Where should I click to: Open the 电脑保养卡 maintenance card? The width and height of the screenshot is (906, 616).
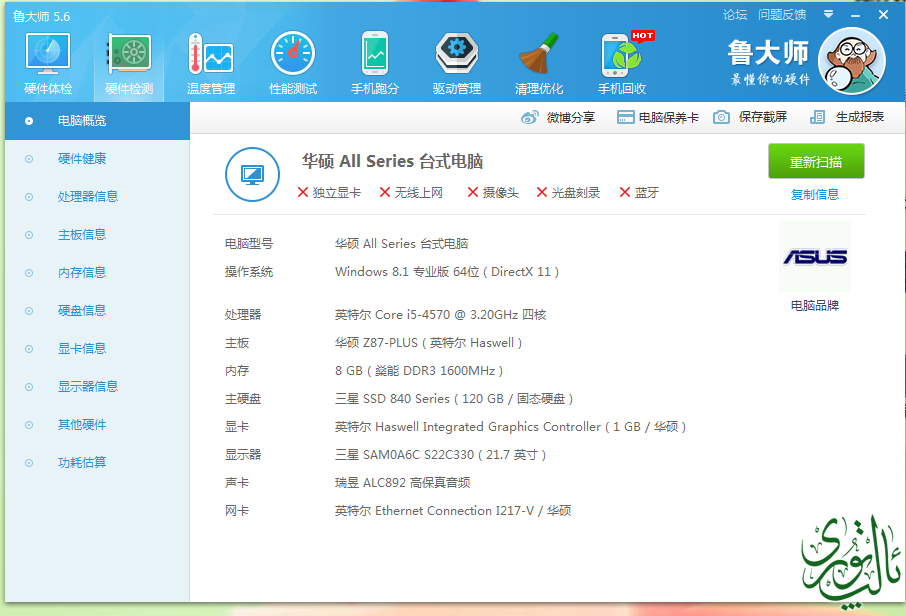[658, 117]
